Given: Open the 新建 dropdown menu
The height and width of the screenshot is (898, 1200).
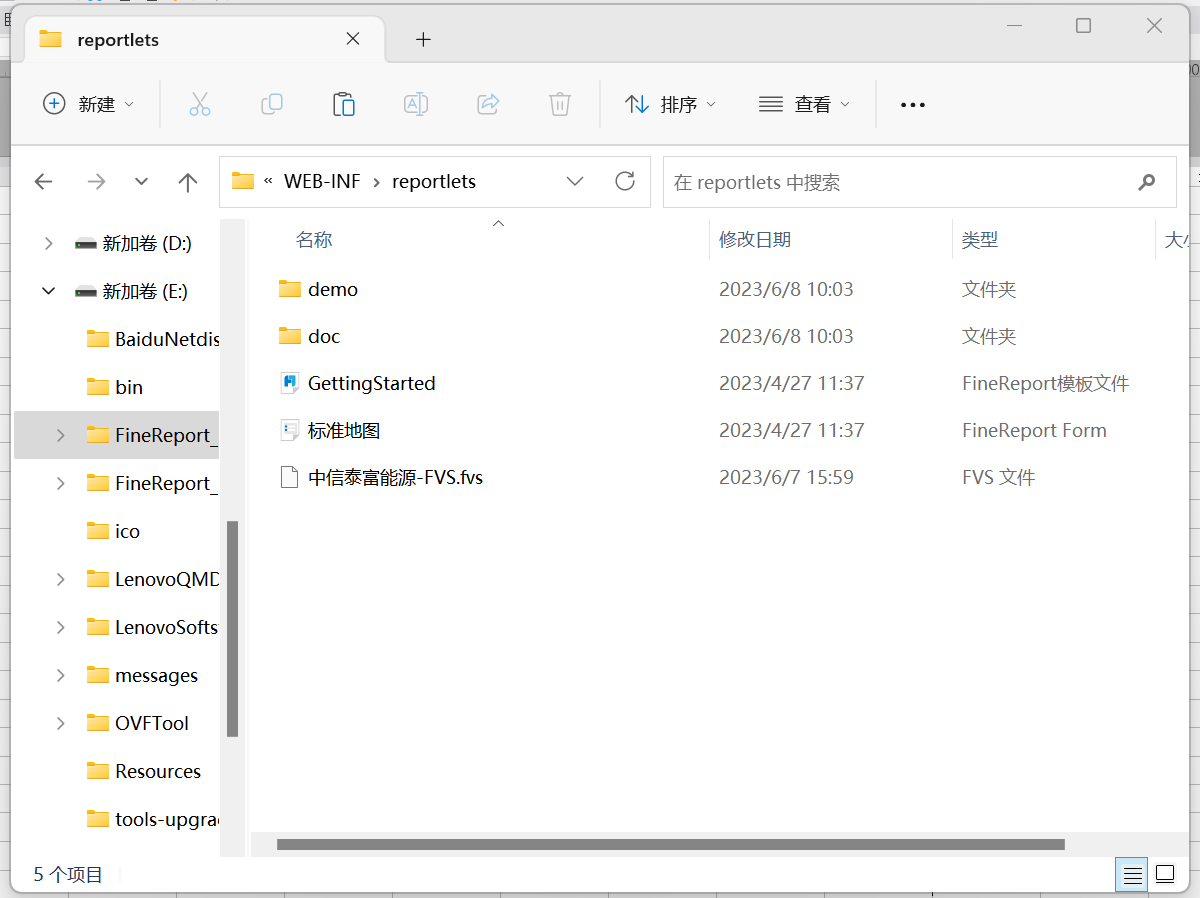Looking at the screenshot, I should click(x=88, y=104).
